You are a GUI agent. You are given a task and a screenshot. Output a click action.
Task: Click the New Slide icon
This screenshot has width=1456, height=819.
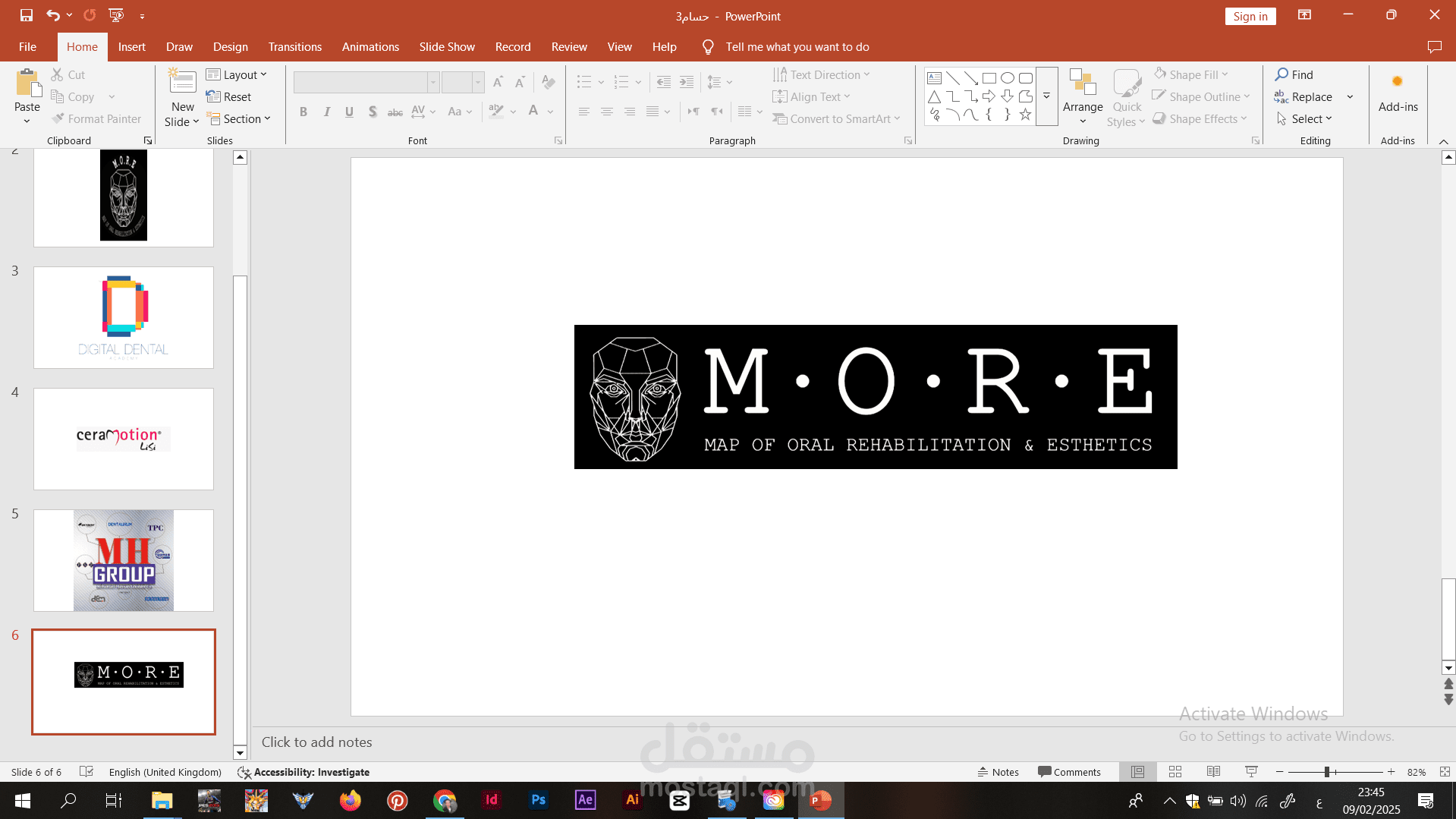(182, 82)
